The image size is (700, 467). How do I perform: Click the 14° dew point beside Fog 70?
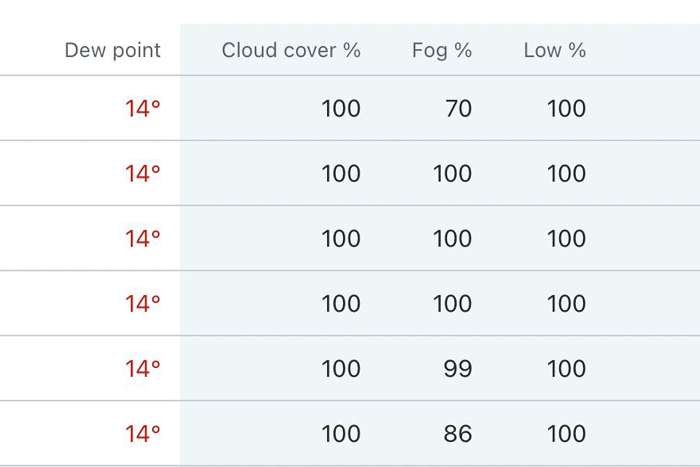pos(142,109)
